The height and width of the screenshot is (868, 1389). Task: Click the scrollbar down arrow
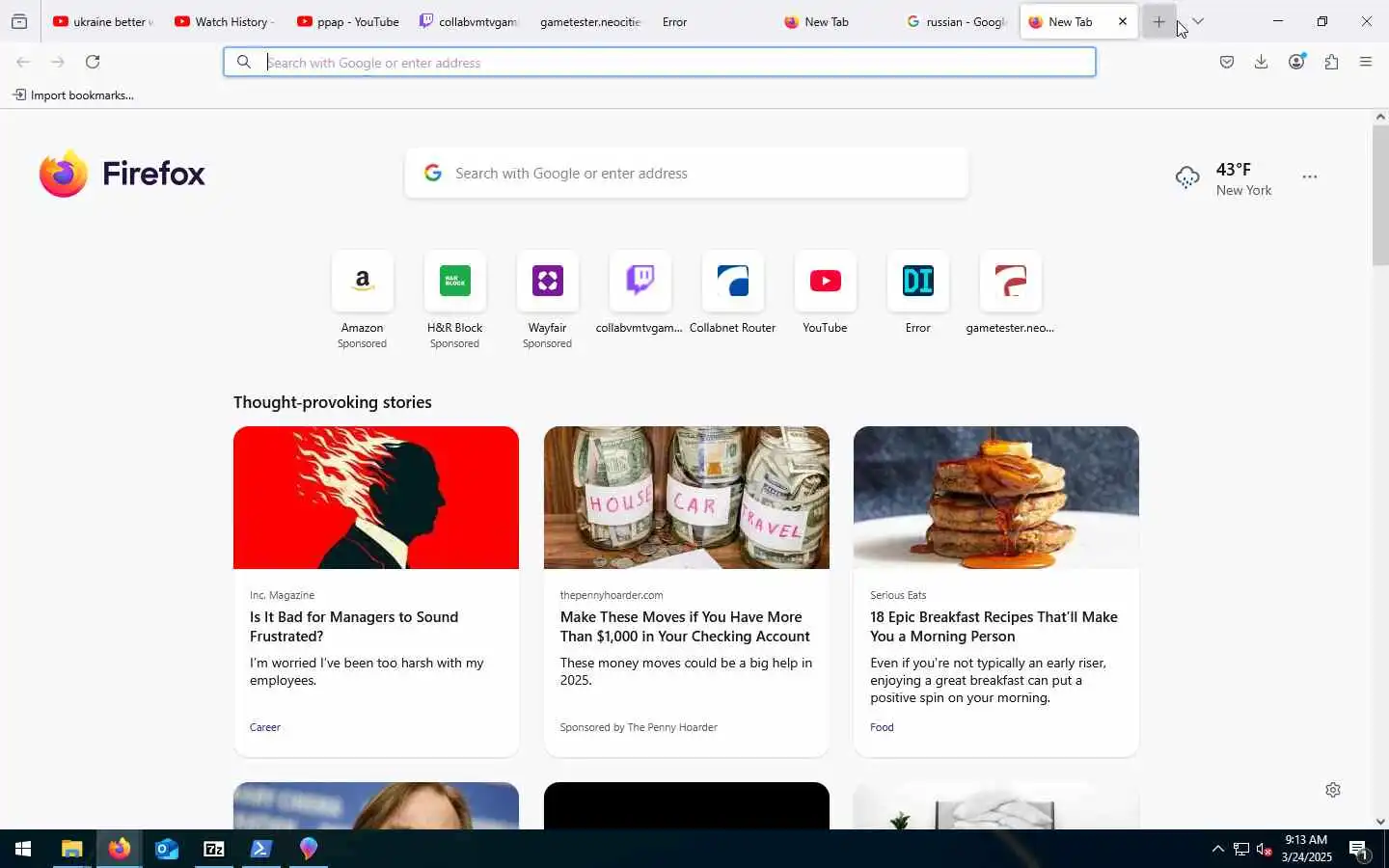click(x=1380, y=822)
